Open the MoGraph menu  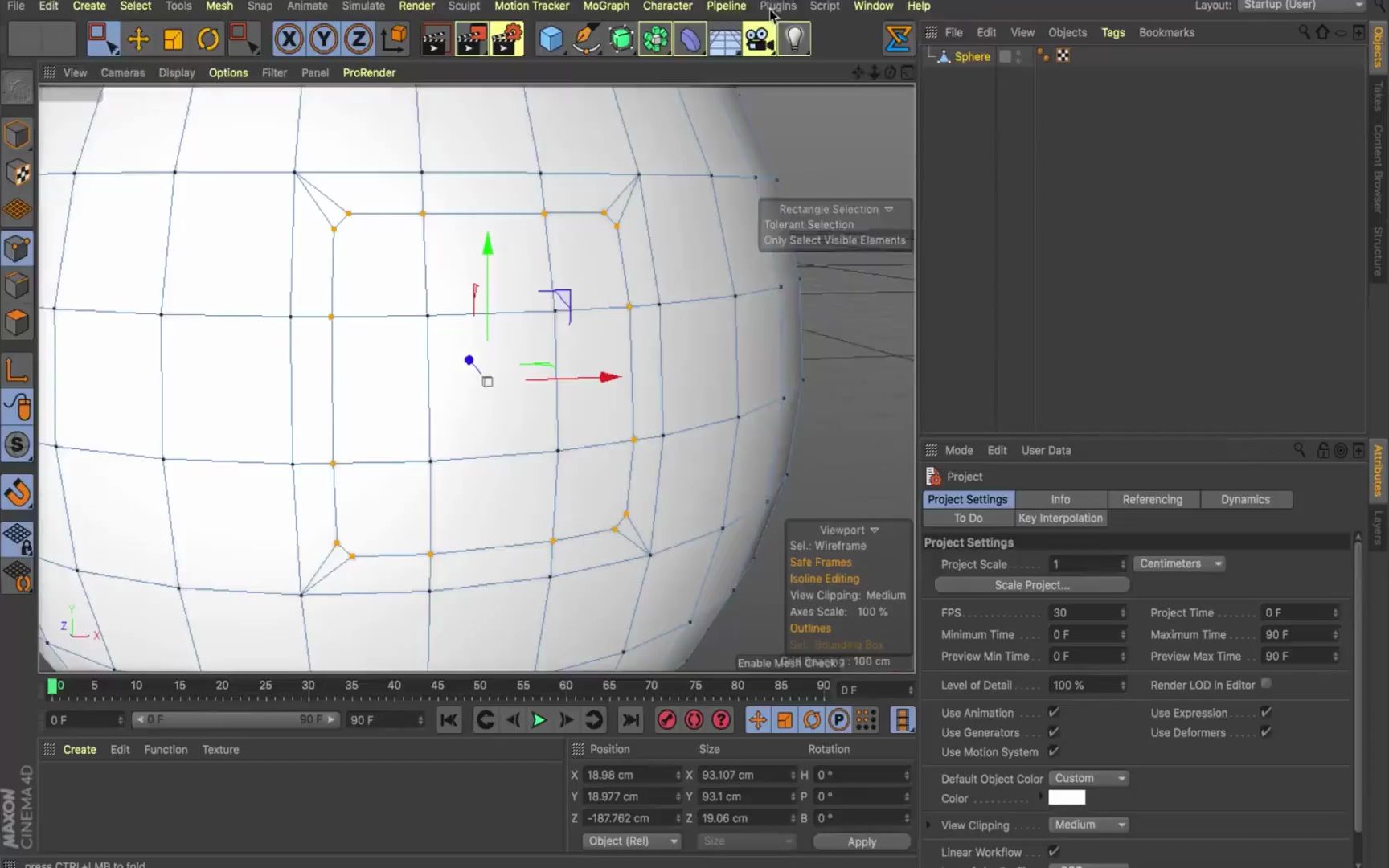606,6
